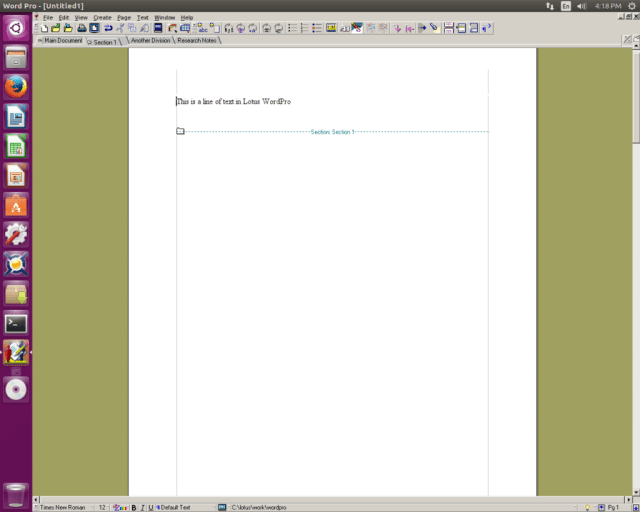This screenshot has width=640, height=512.
Task: Click the New document icon
Action: (x=44, y=28)
